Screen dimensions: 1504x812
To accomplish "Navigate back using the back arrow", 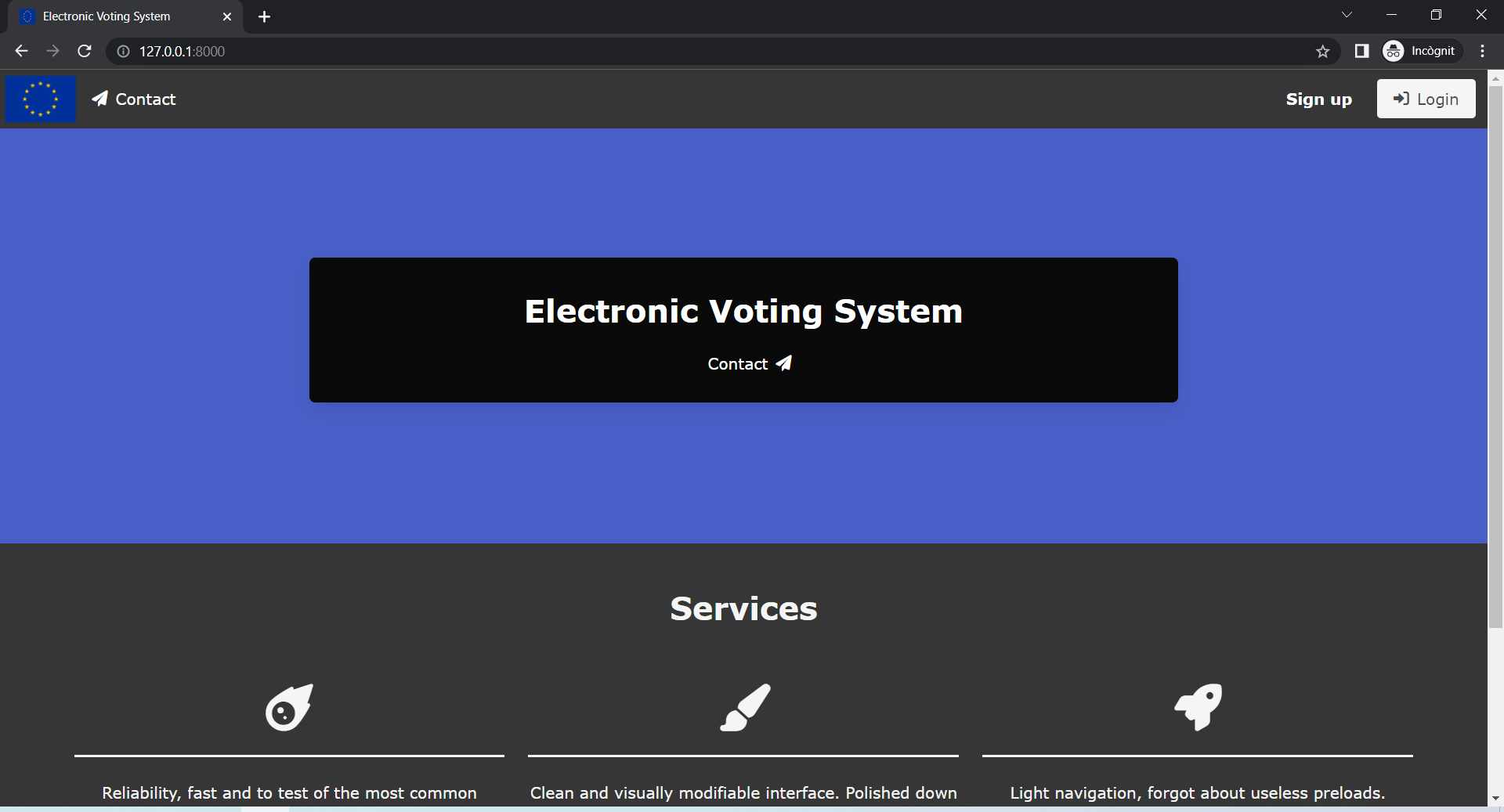I will tap(20, 51).
